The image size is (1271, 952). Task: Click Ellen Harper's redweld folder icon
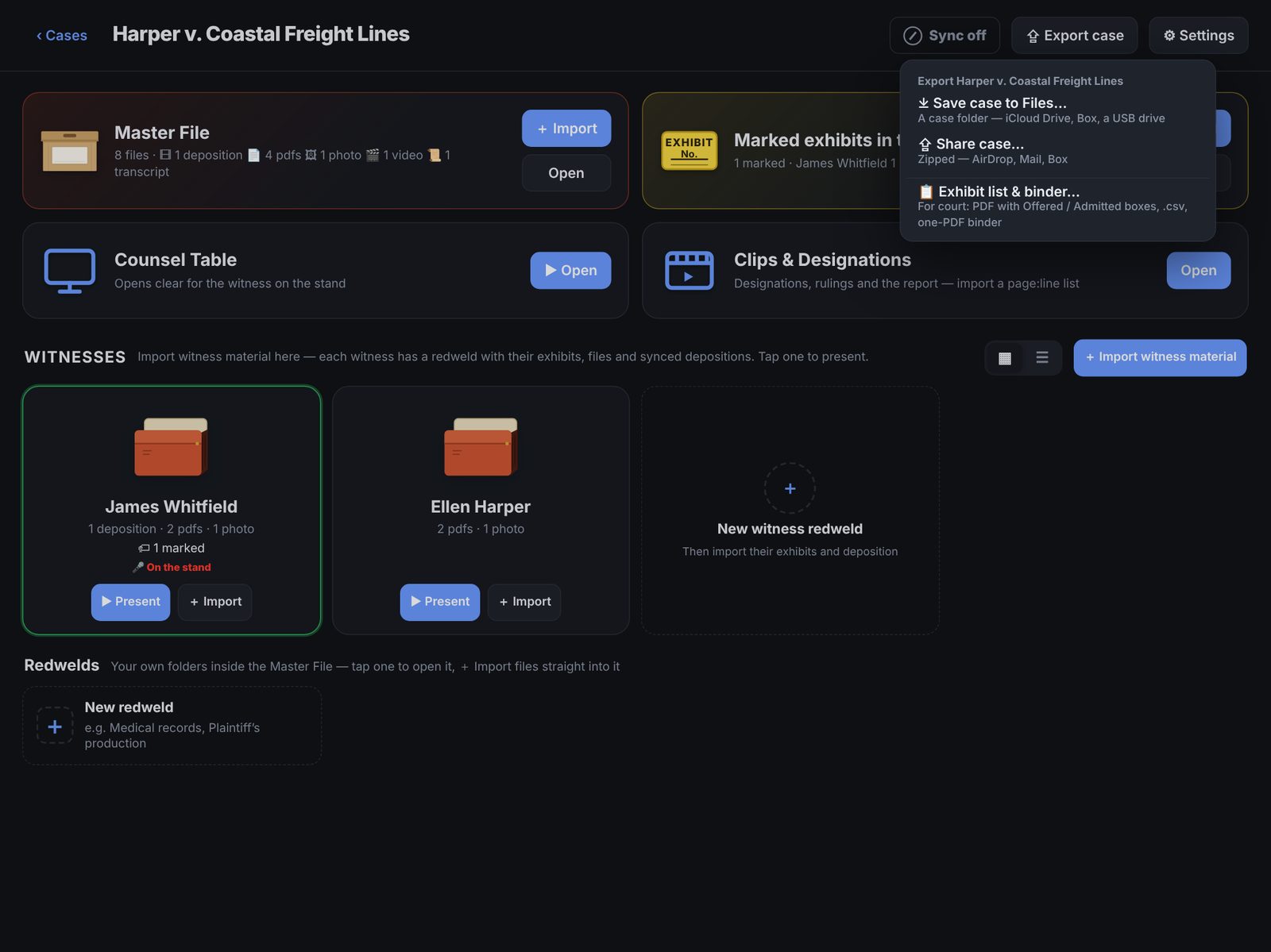point(481,447)
